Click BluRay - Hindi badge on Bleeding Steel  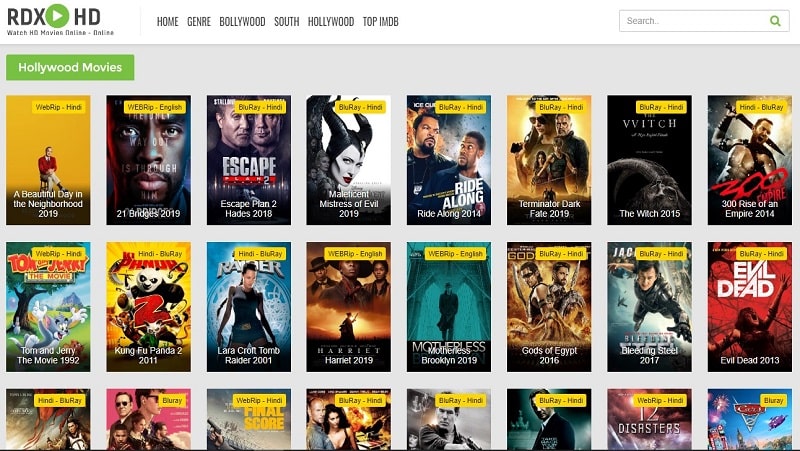pos(661,254)
